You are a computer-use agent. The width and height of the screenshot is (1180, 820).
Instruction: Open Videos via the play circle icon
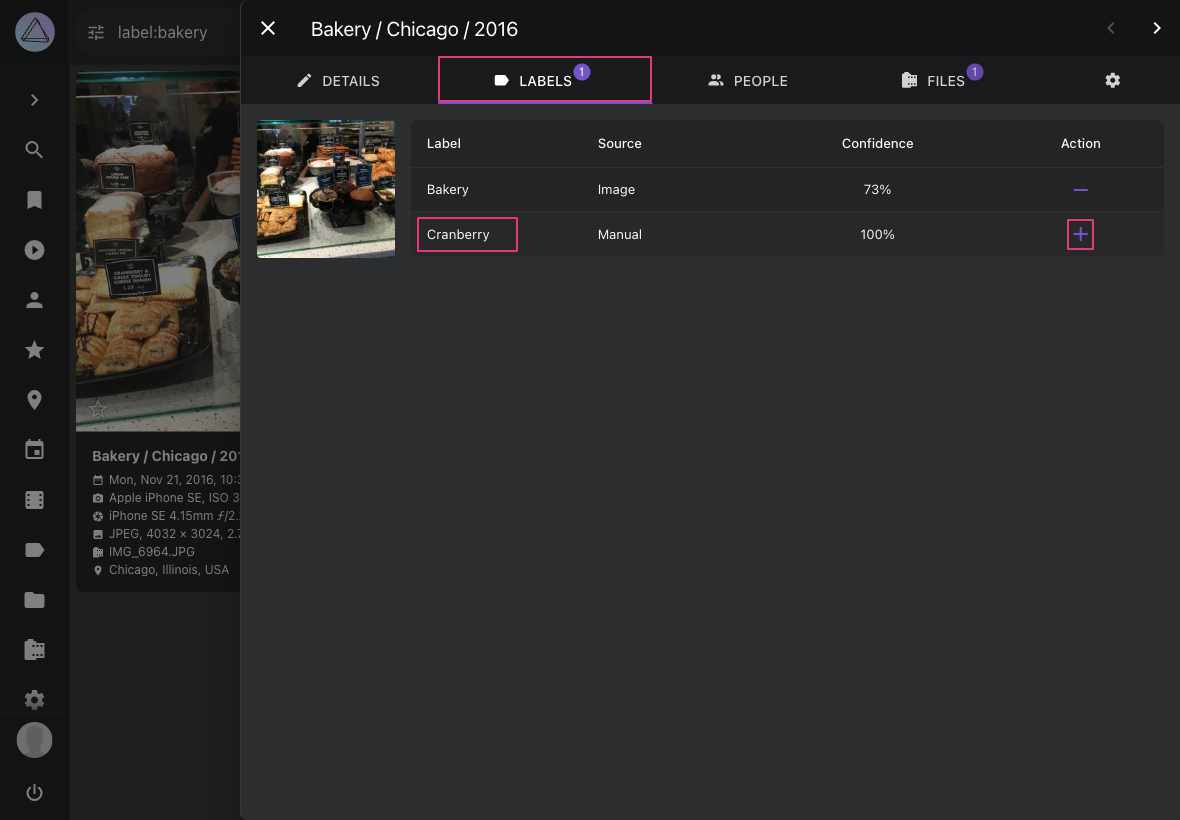tap(34, 249)
